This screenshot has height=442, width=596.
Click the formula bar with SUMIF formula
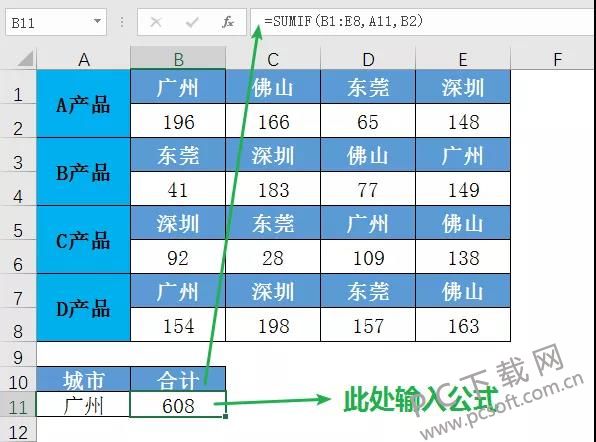[x=423, y=22]
